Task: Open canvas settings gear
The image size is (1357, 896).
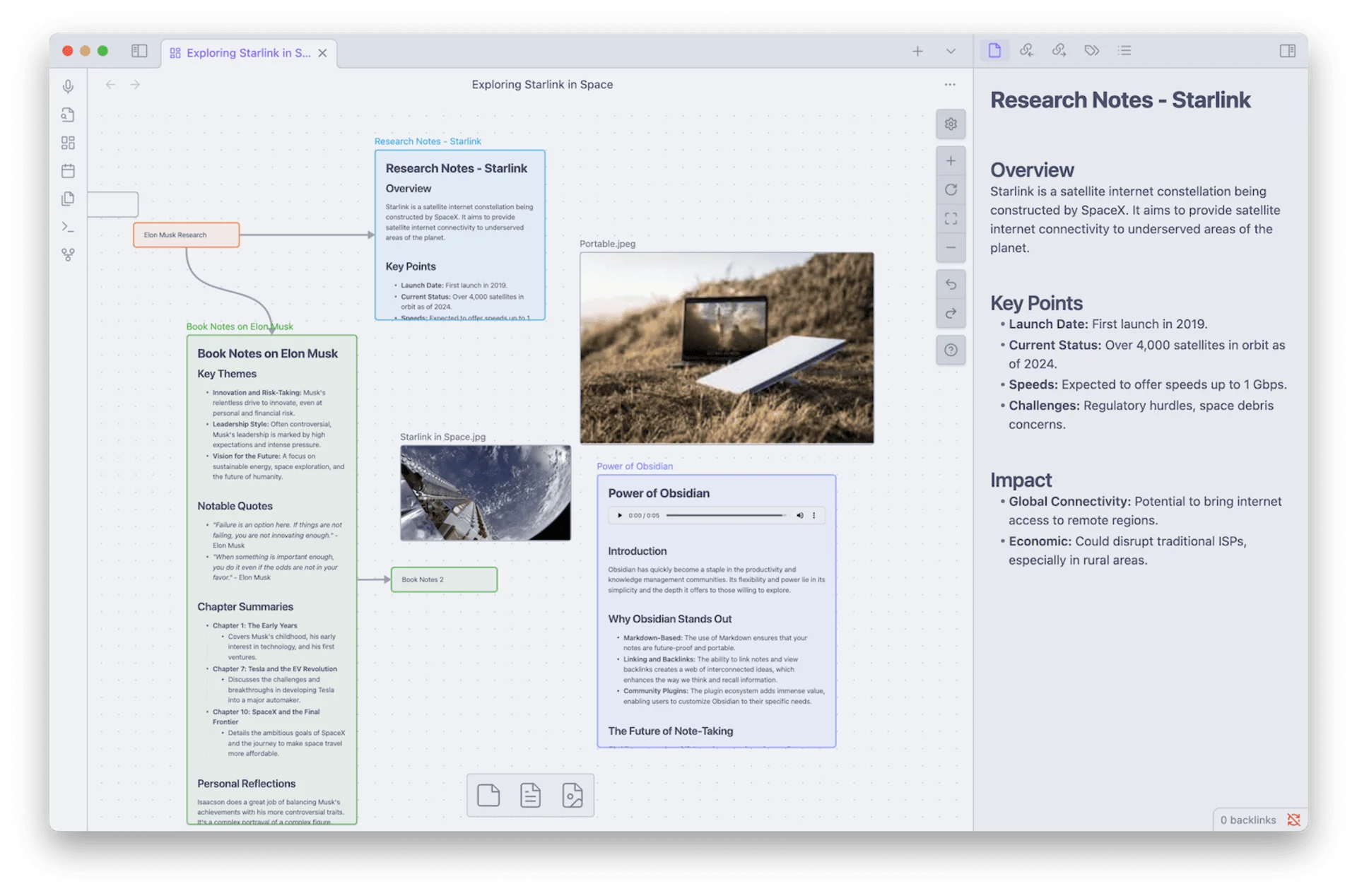Action: (951, 124)
